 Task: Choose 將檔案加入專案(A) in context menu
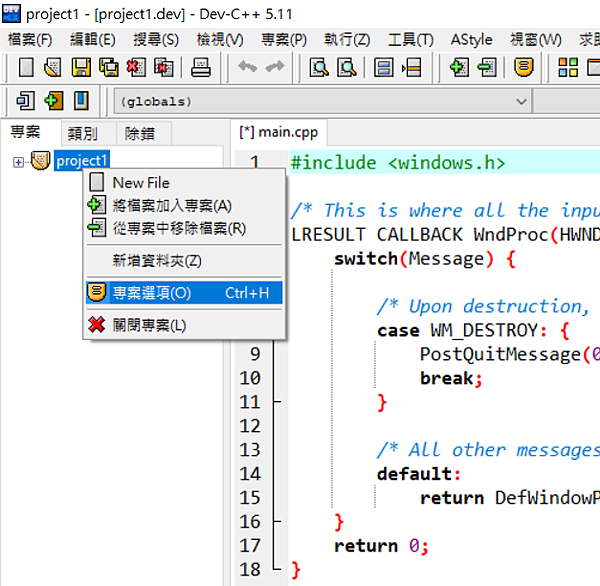(184, 206)
